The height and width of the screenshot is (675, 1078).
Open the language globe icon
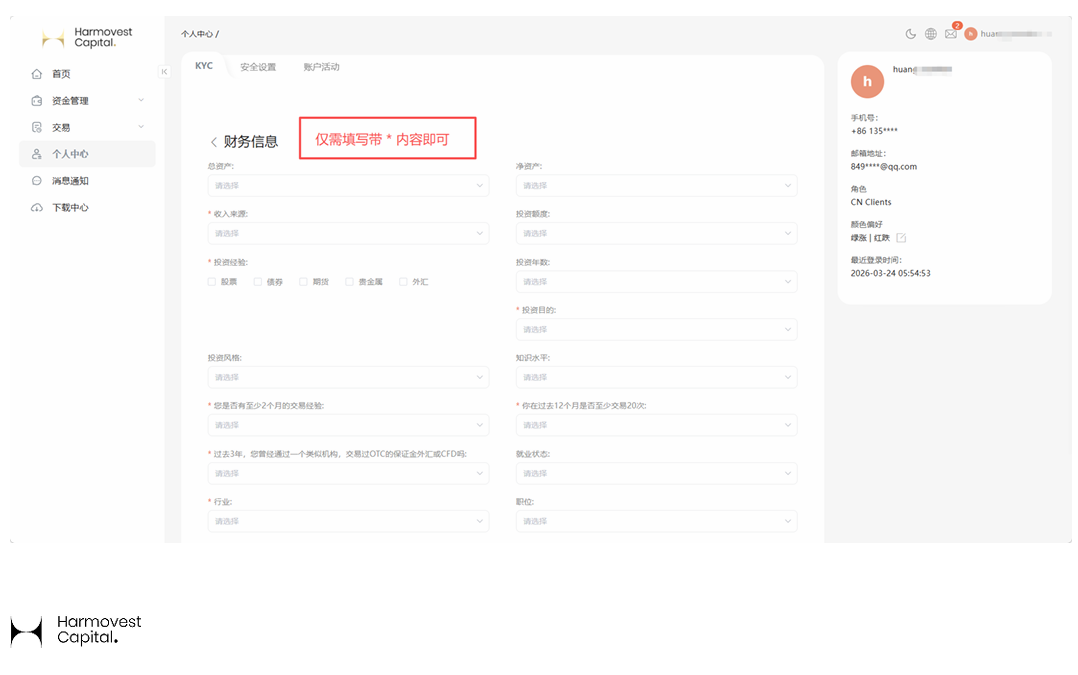pos(930,34)
